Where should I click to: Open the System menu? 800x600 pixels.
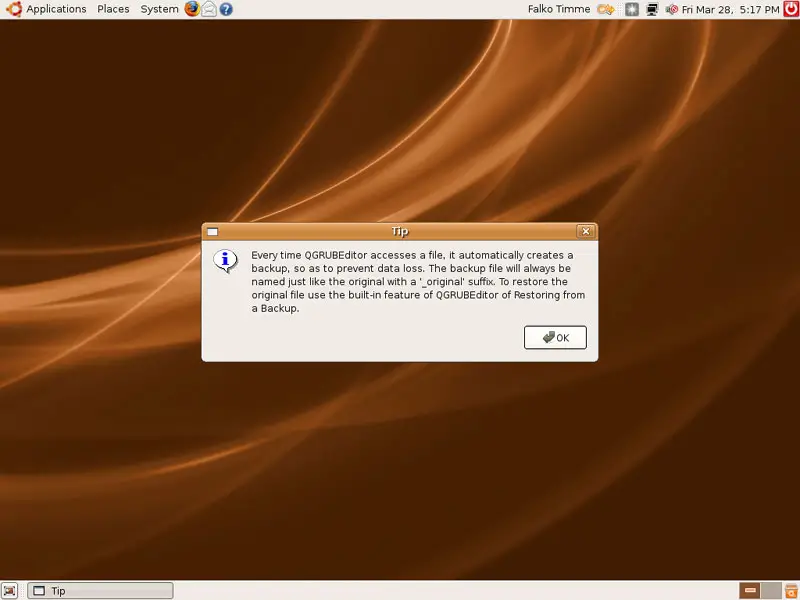159,9
